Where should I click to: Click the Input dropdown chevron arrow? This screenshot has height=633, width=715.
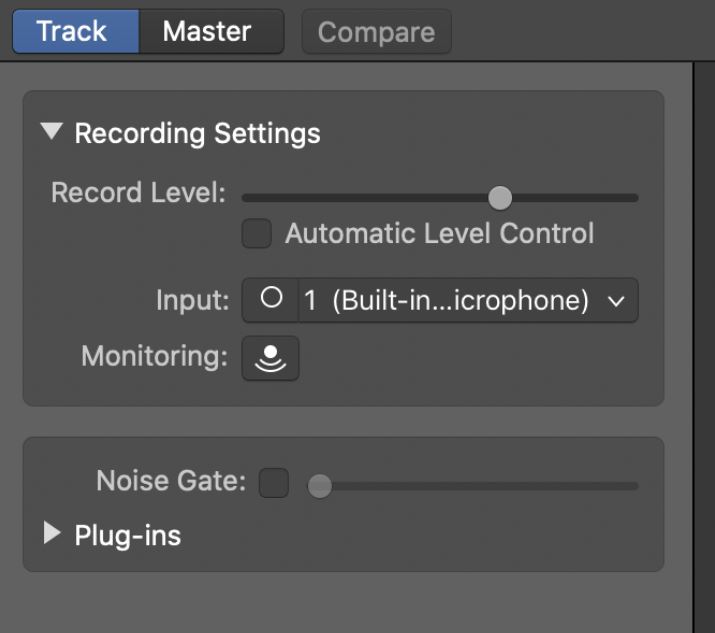pos(616,301)
